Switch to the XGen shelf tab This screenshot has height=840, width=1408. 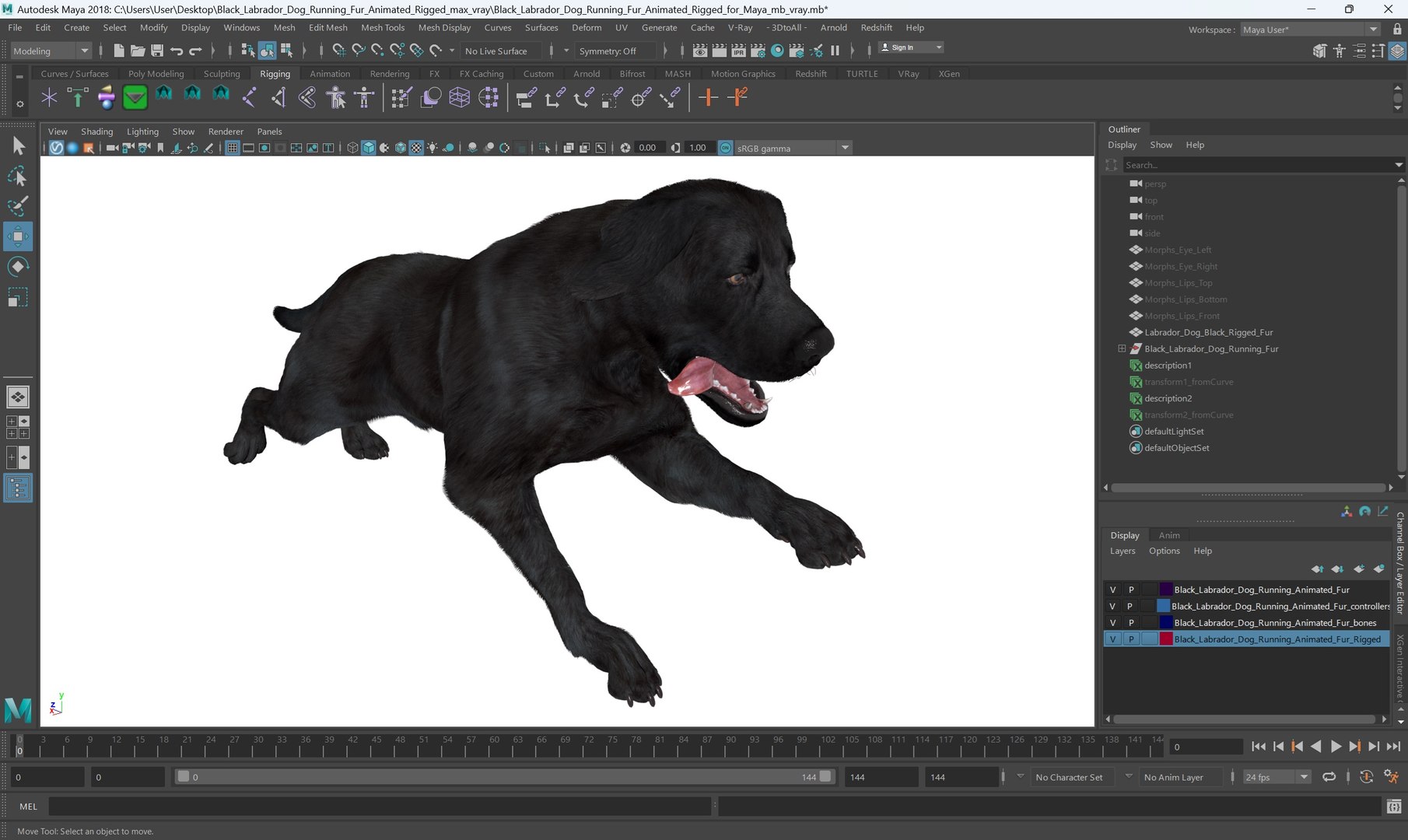[949, 74]
